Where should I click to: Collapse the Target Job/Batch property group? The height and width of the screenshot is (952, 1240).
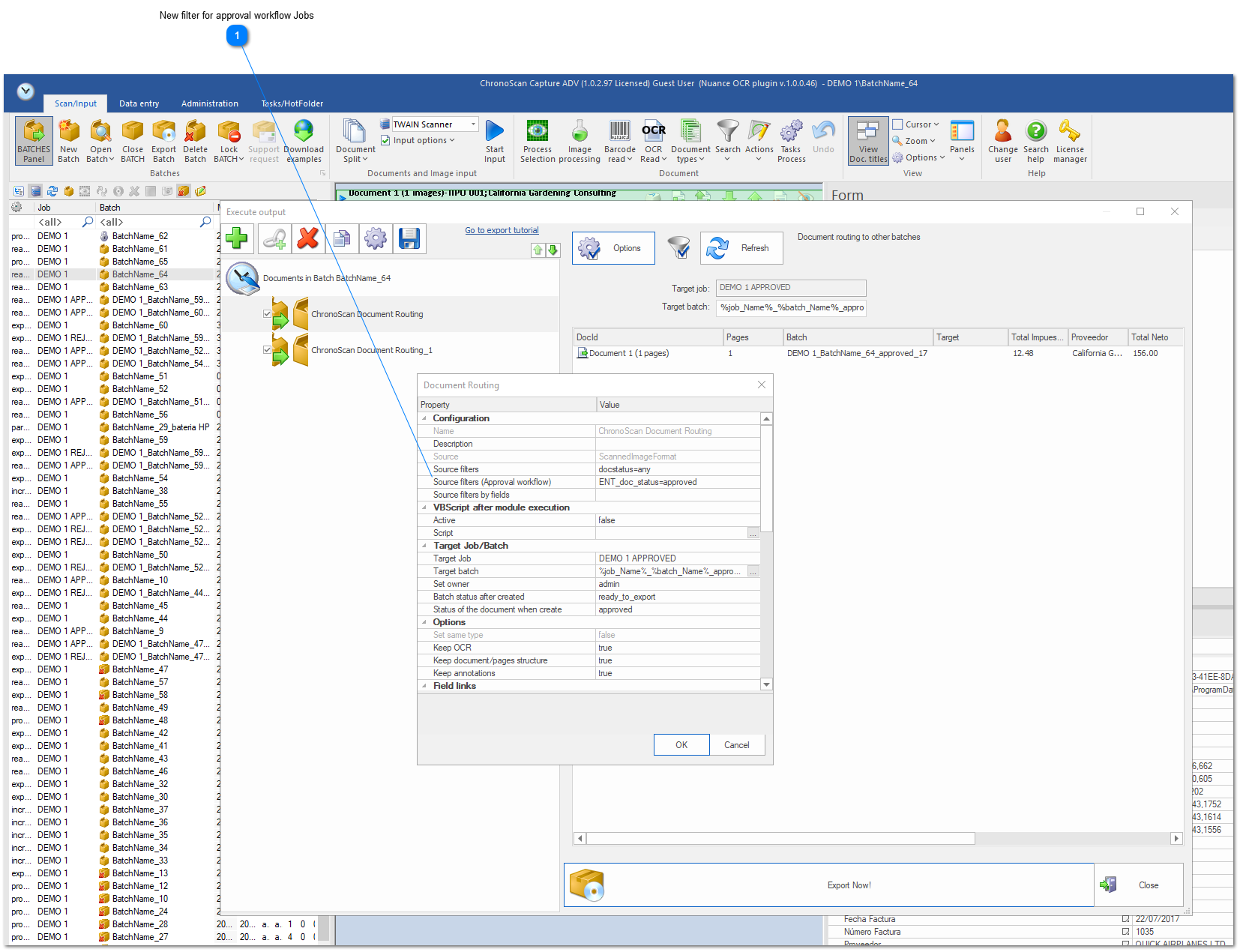424,546
